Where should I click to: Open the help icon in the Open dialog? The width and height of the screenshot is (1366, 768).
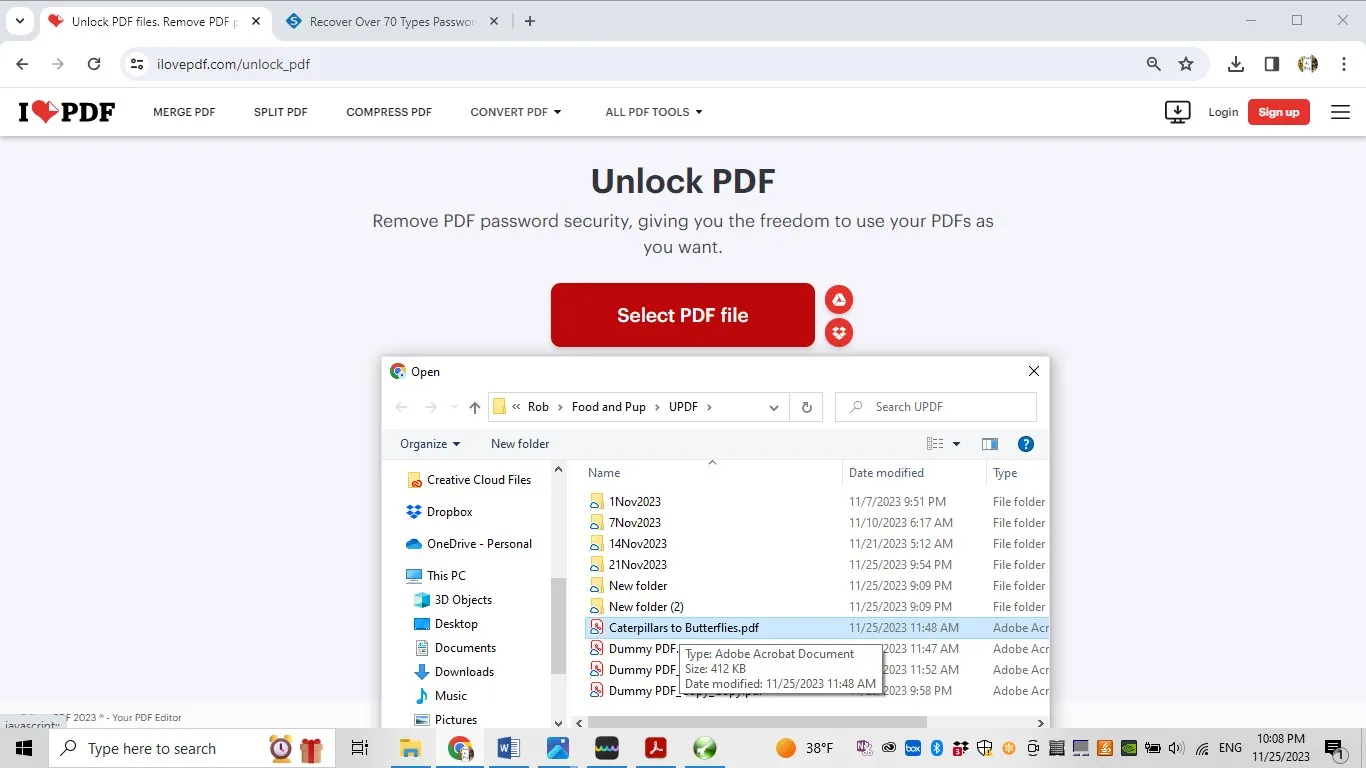click(1026, 443)
